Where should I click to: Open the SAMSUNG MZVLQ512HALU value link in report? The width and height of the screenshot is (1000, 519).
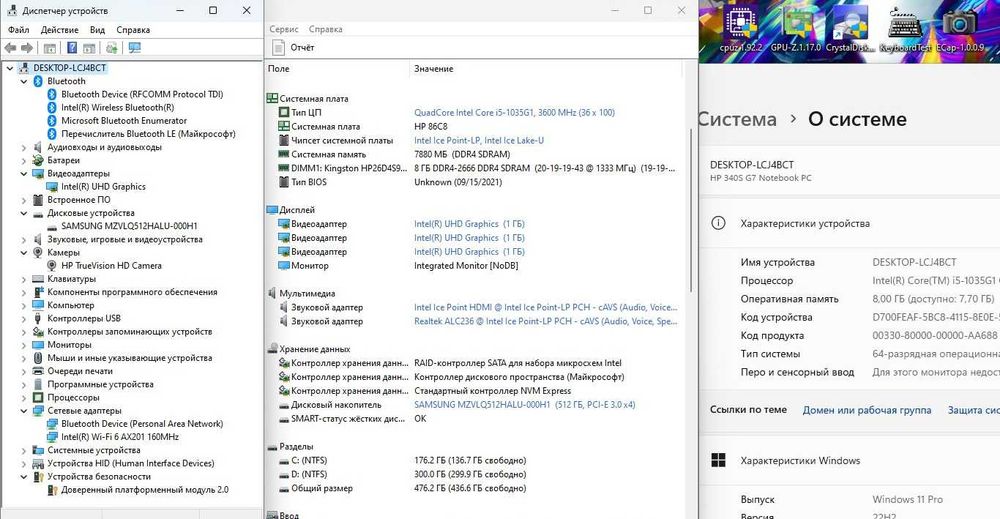pos(524,405)
